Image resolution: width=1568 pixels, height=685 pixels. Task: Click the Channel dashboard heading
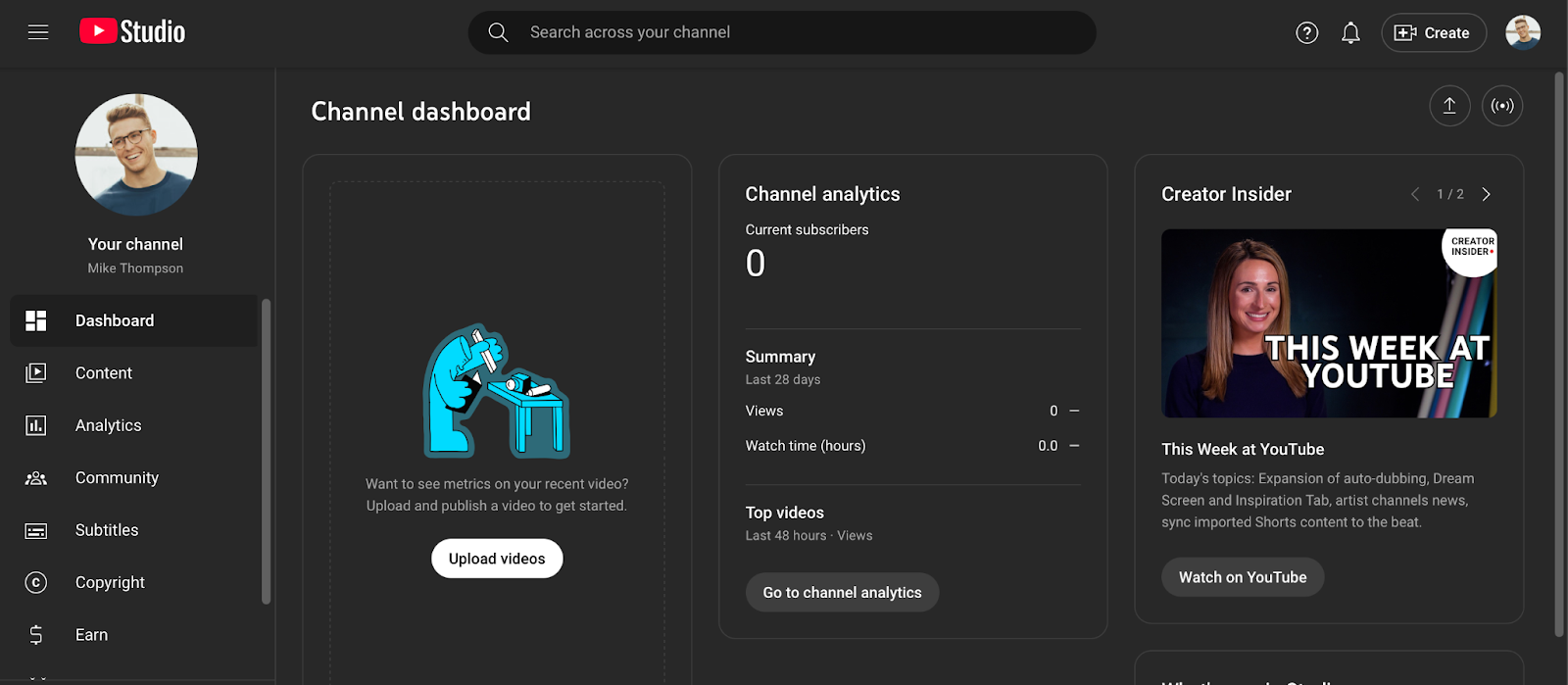pyautogui.click(x=420, y=112)
